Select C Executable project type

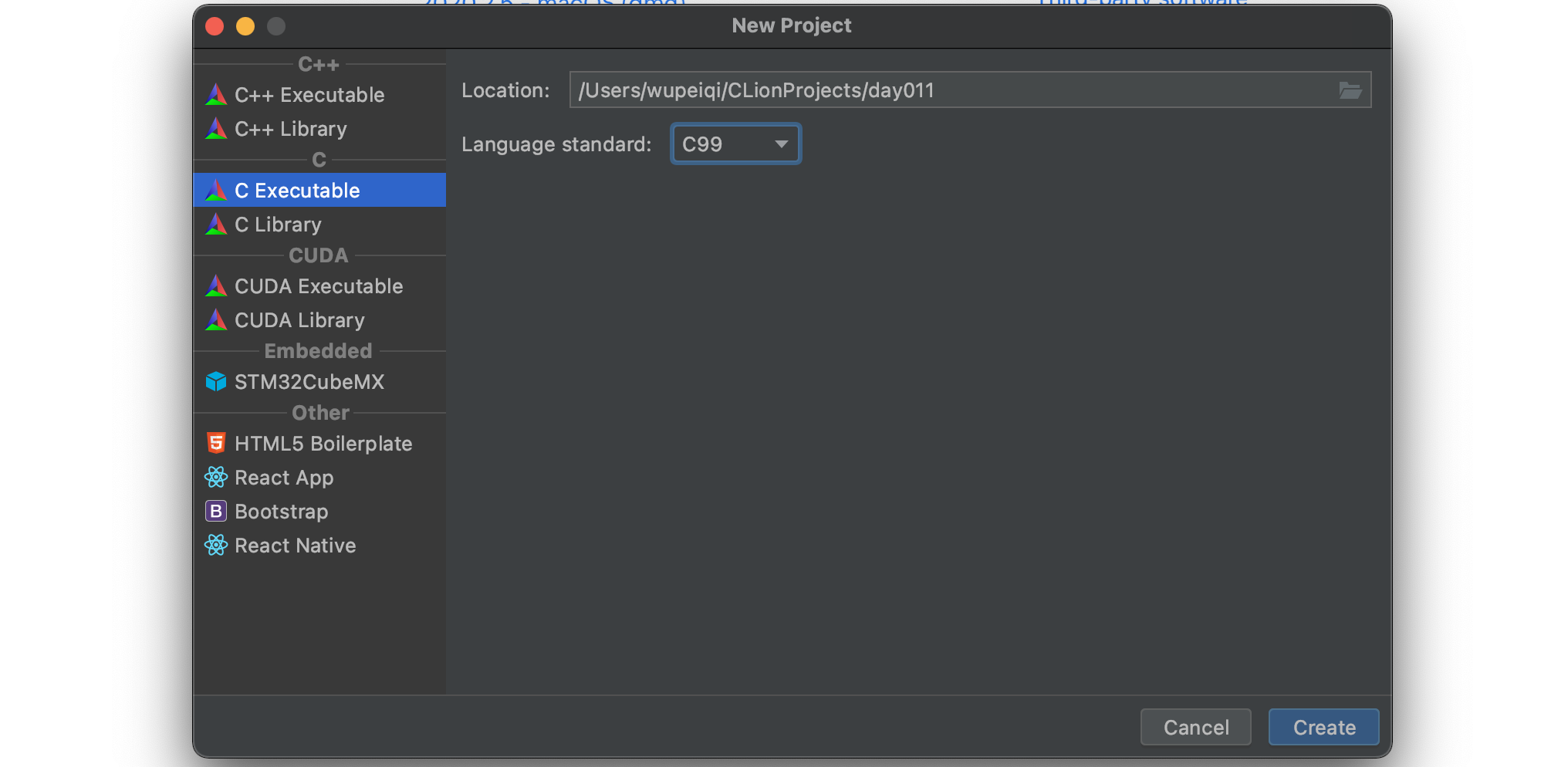(x=297, y=191)
